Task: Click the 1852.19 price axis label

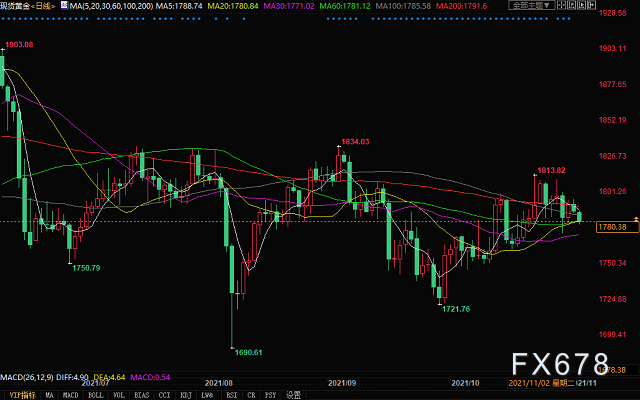Action: click(x=612, y=120)
